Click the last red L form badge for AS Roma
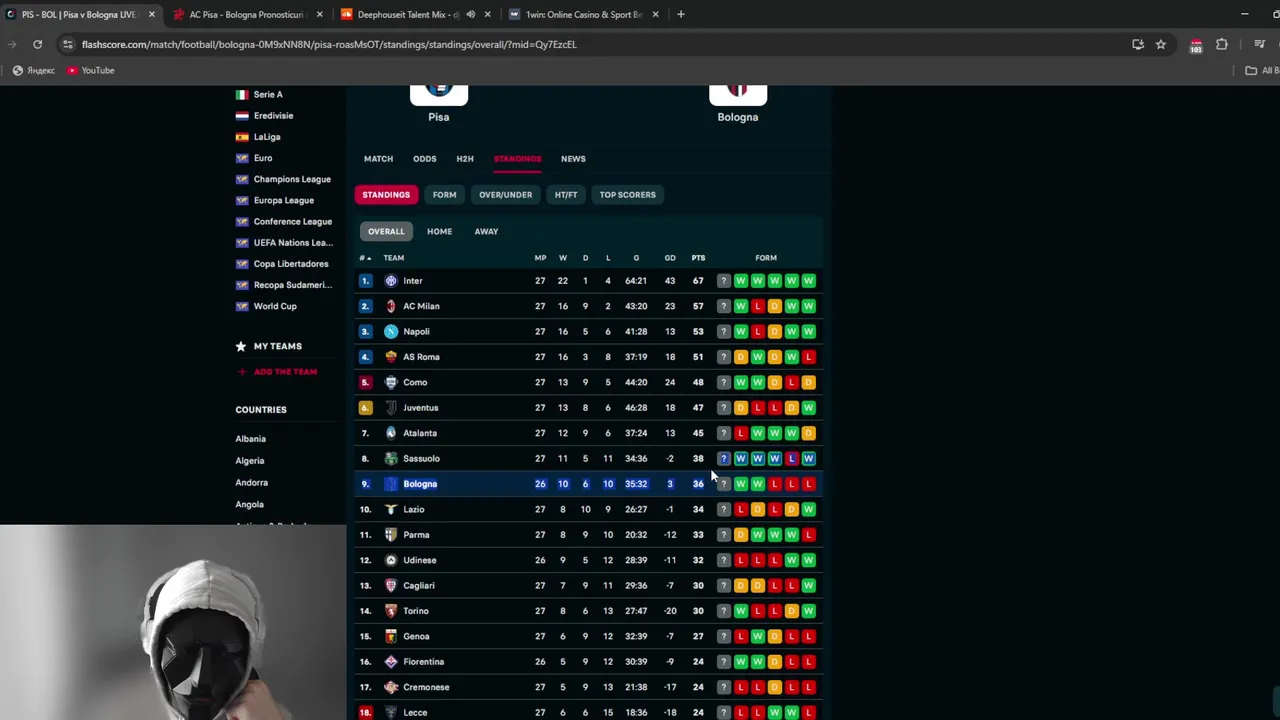Image resolution: width=1280 pixels, height=720 pixels. pyautogui.click(x=808, y=357)
